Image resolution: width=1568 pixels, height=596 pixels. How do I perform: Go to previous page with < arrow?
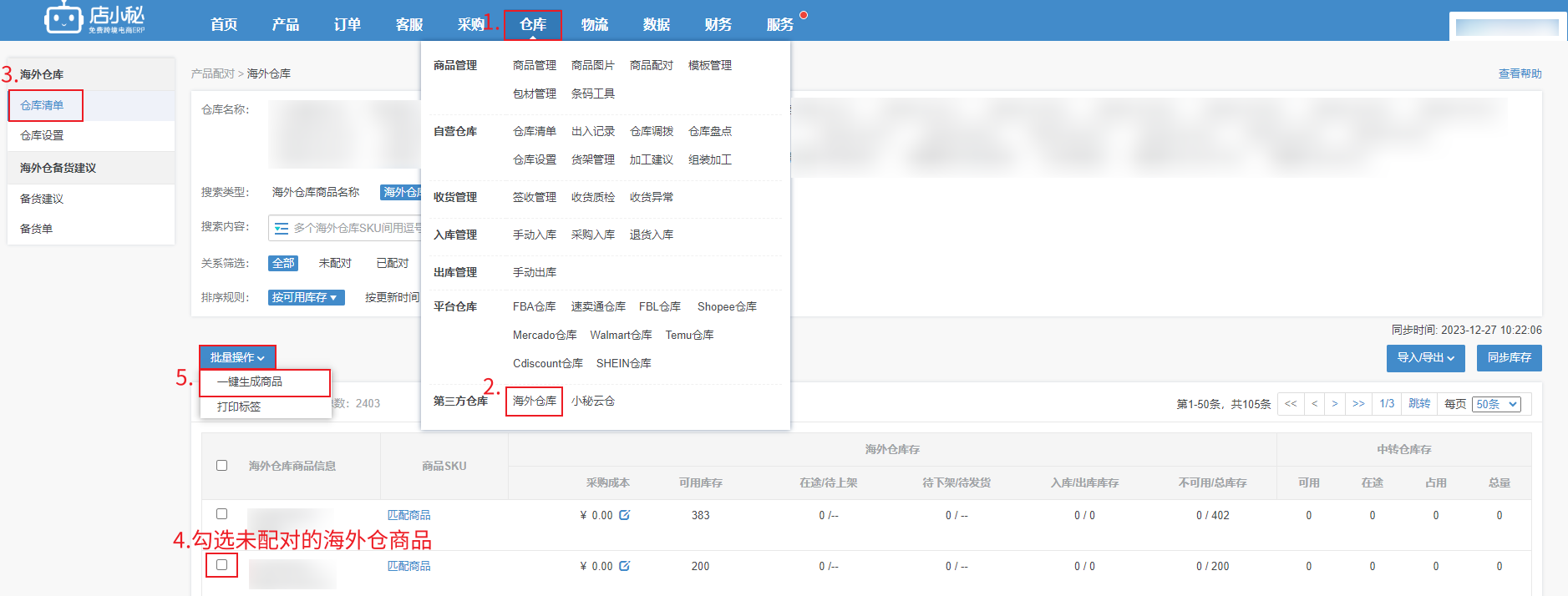[x=1315, y=404]
